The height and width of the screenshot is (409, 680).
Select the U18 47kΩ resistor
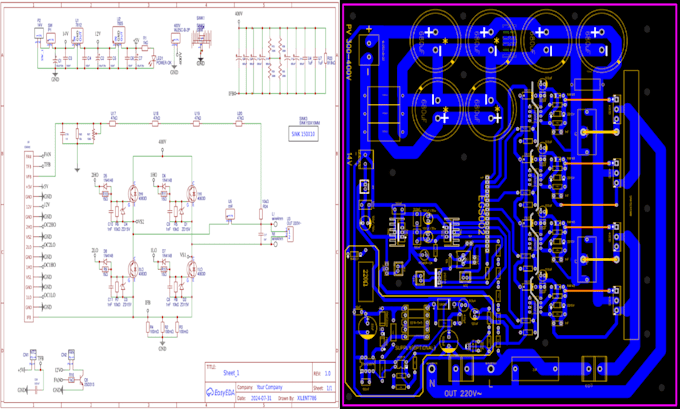pyautogui.click(x=156, y=124)
